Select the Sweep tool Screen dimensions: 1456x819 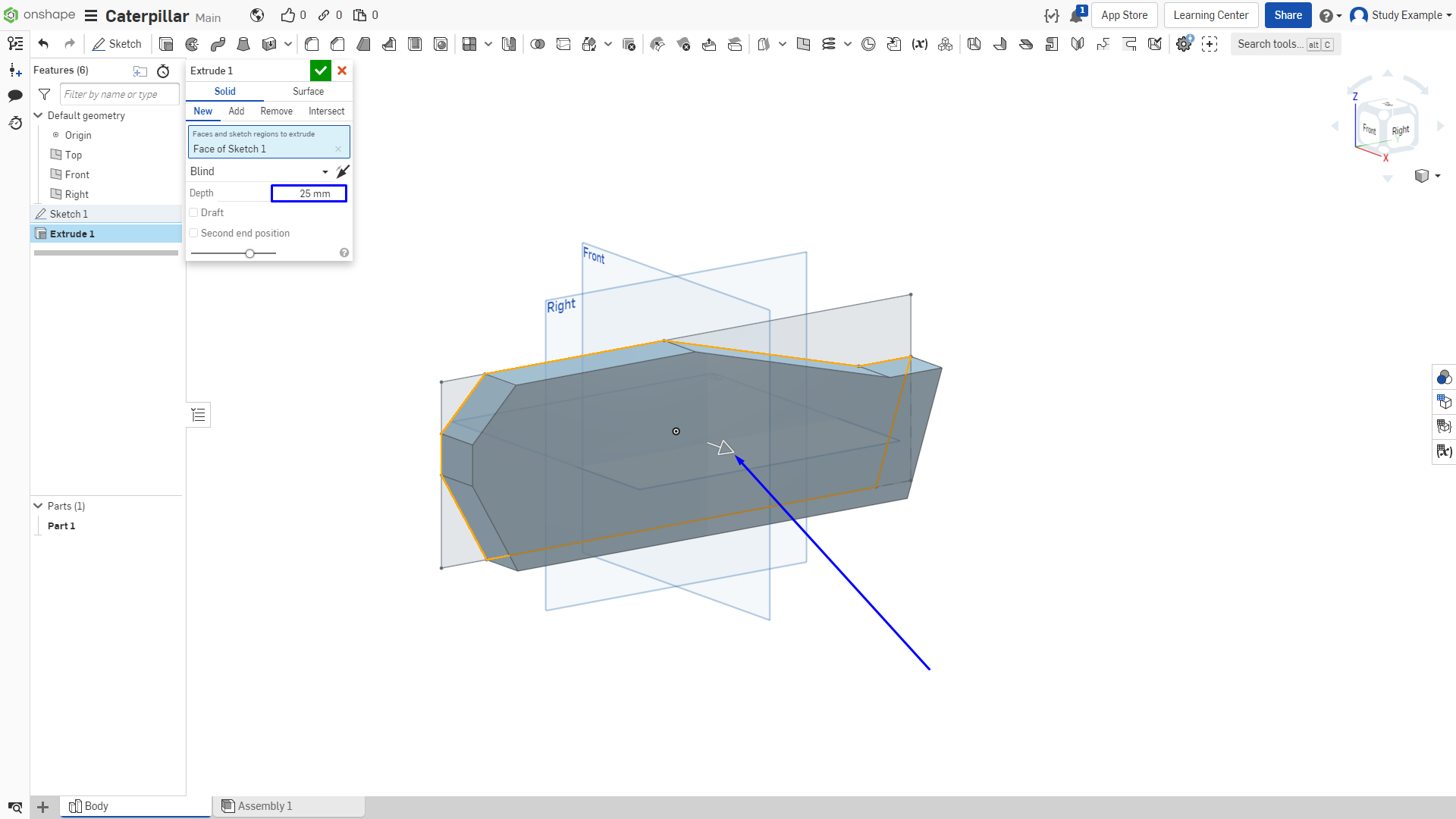click(218, 44)
